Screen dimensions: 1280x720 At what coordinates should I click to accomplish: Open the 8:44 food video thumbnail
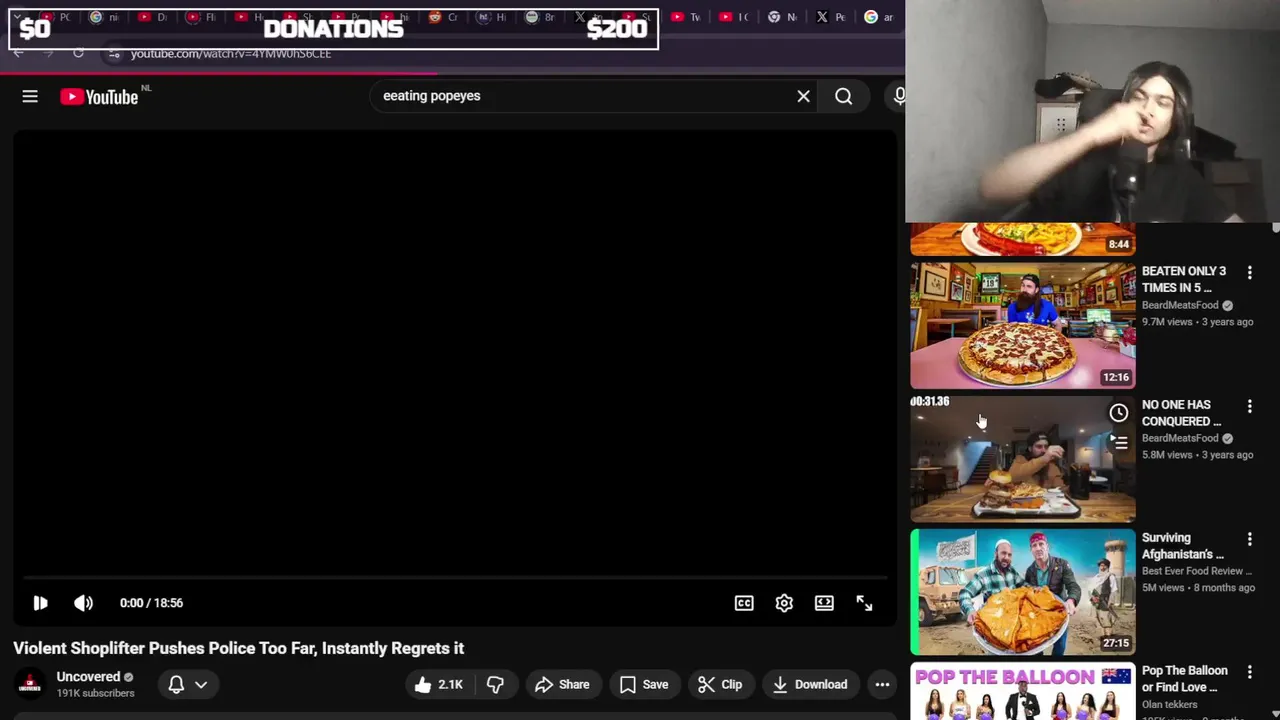[x=1023, y=239]
